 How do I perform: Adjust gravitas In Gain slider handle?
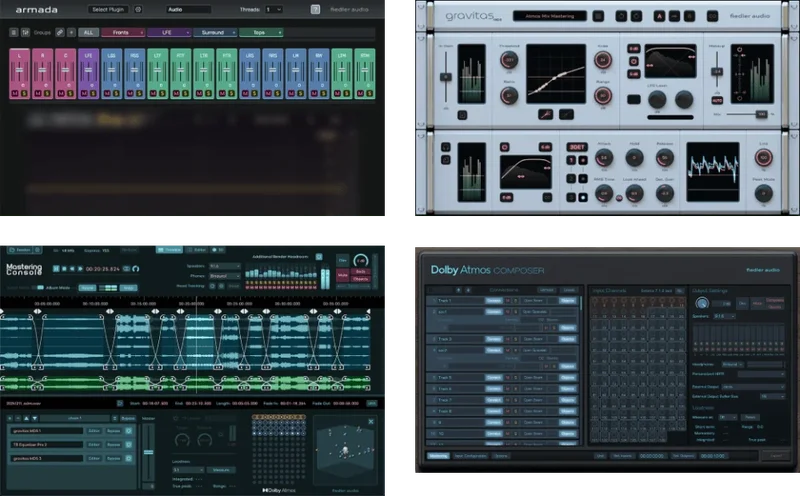pyautogui.click(x=446, y=77)
